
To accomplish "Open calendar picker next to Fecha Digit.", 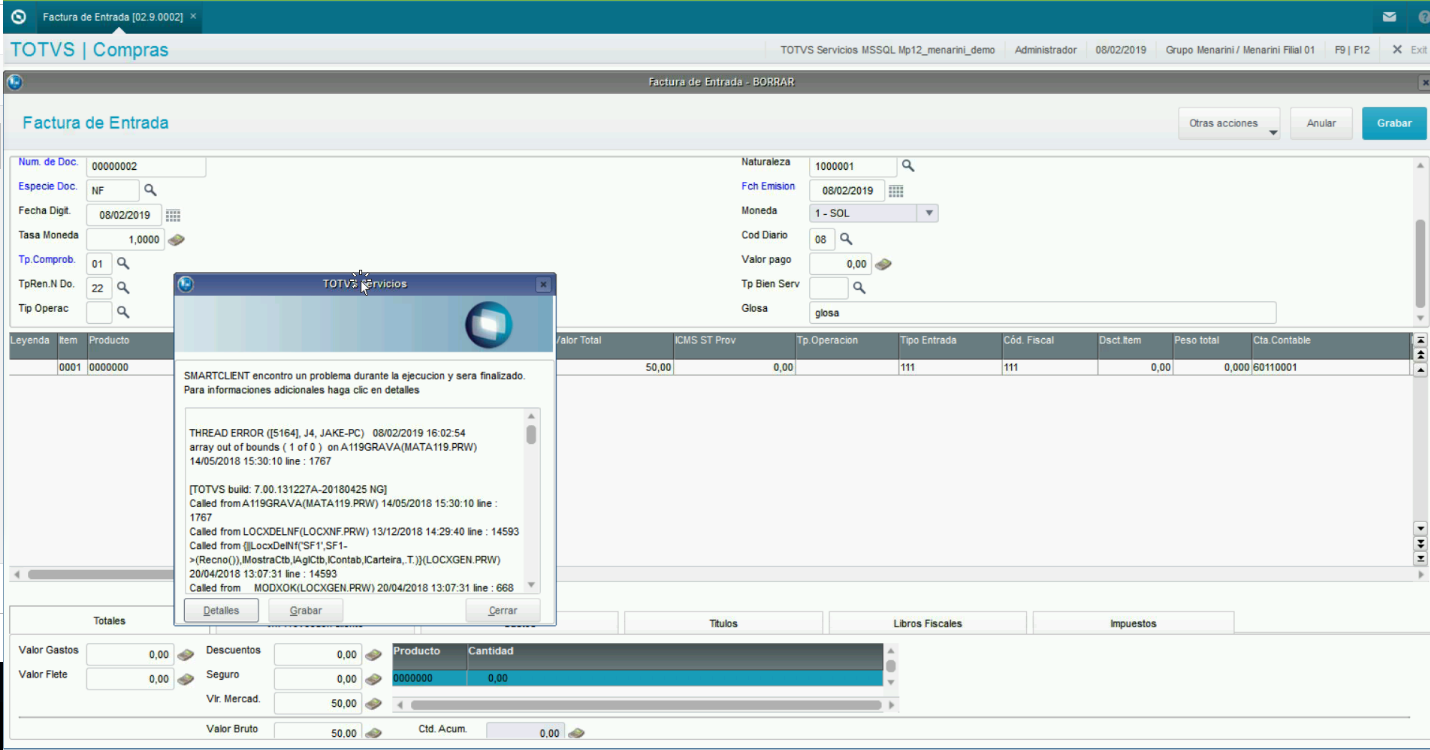I will click(172, 215).
